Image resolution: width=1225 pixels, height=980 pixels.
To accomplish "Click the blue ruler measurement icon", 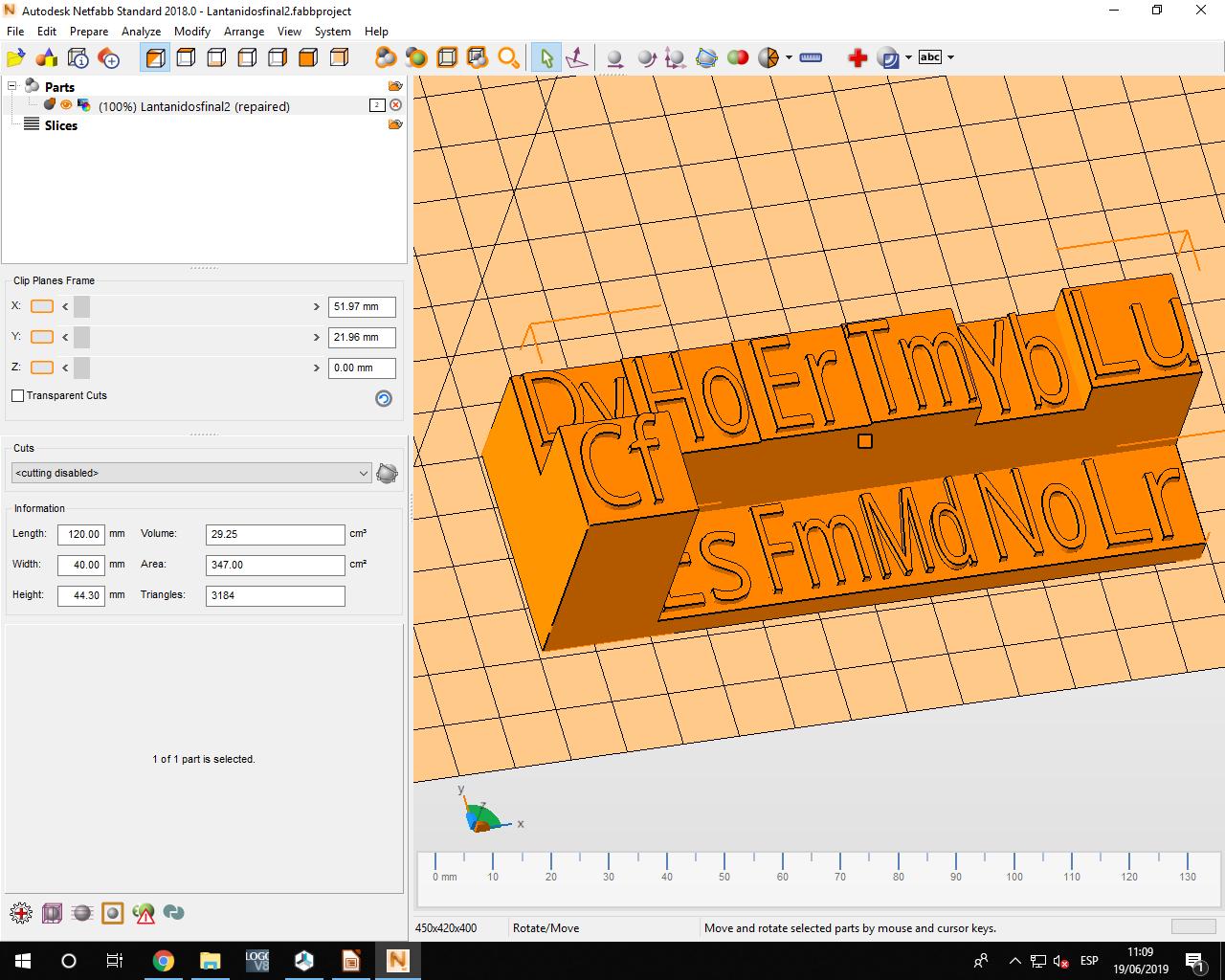I will pyautogui.click(x=811, y=57).
